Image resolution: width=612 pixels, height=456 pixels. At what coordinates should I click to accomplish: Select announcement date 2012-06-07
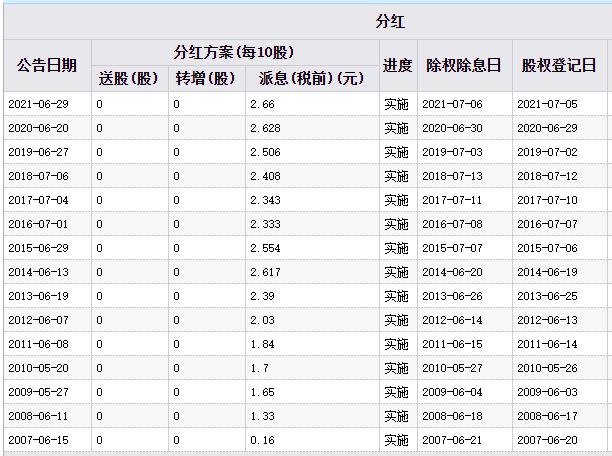38,320
